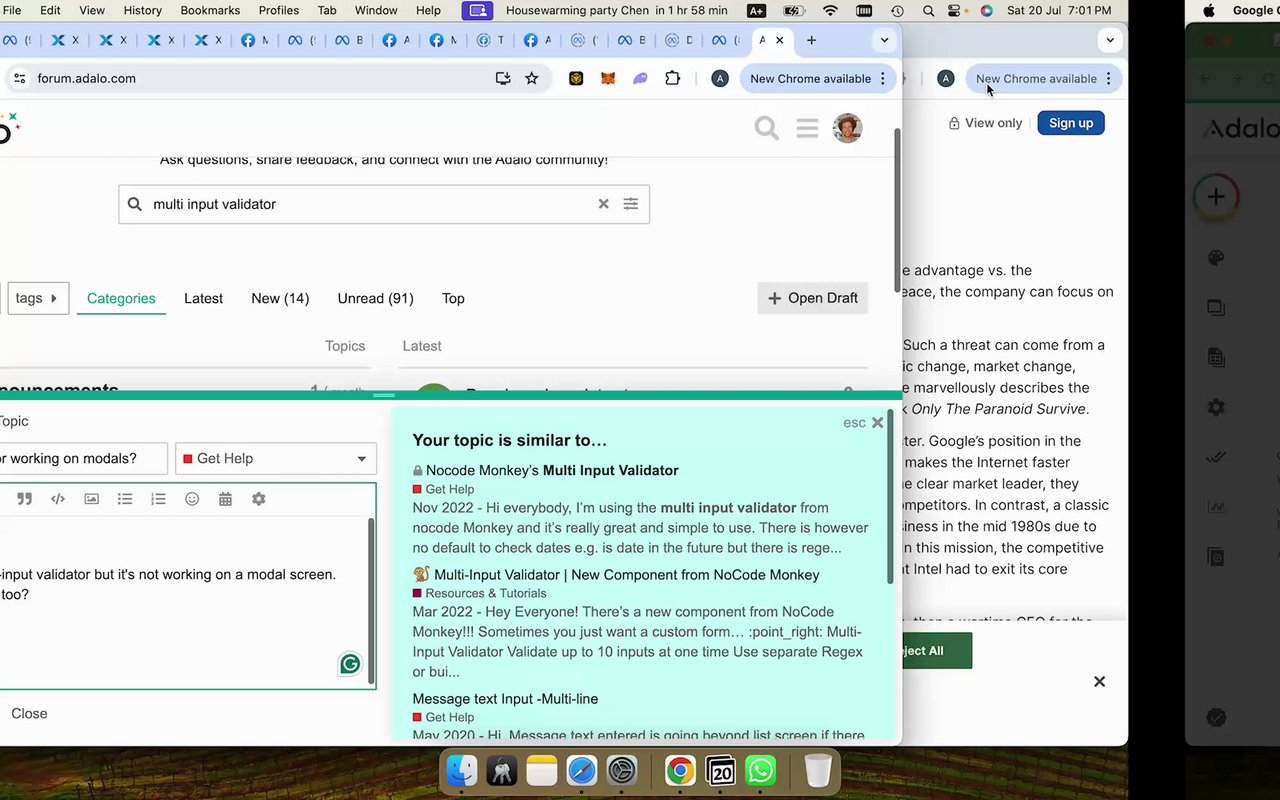
Task: Open Google Chrome from the Dock
Action: (680, 771)
